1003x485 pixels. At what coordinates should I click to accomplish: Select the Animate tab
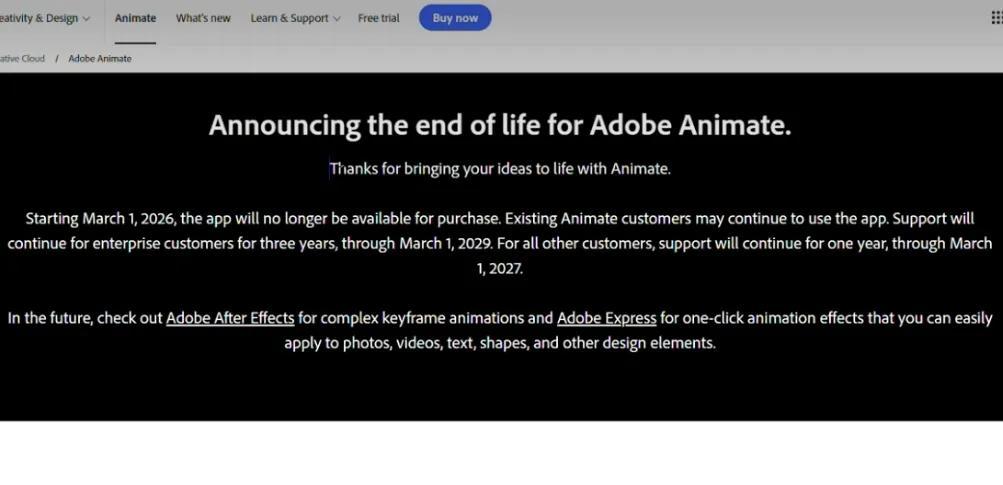135,18
